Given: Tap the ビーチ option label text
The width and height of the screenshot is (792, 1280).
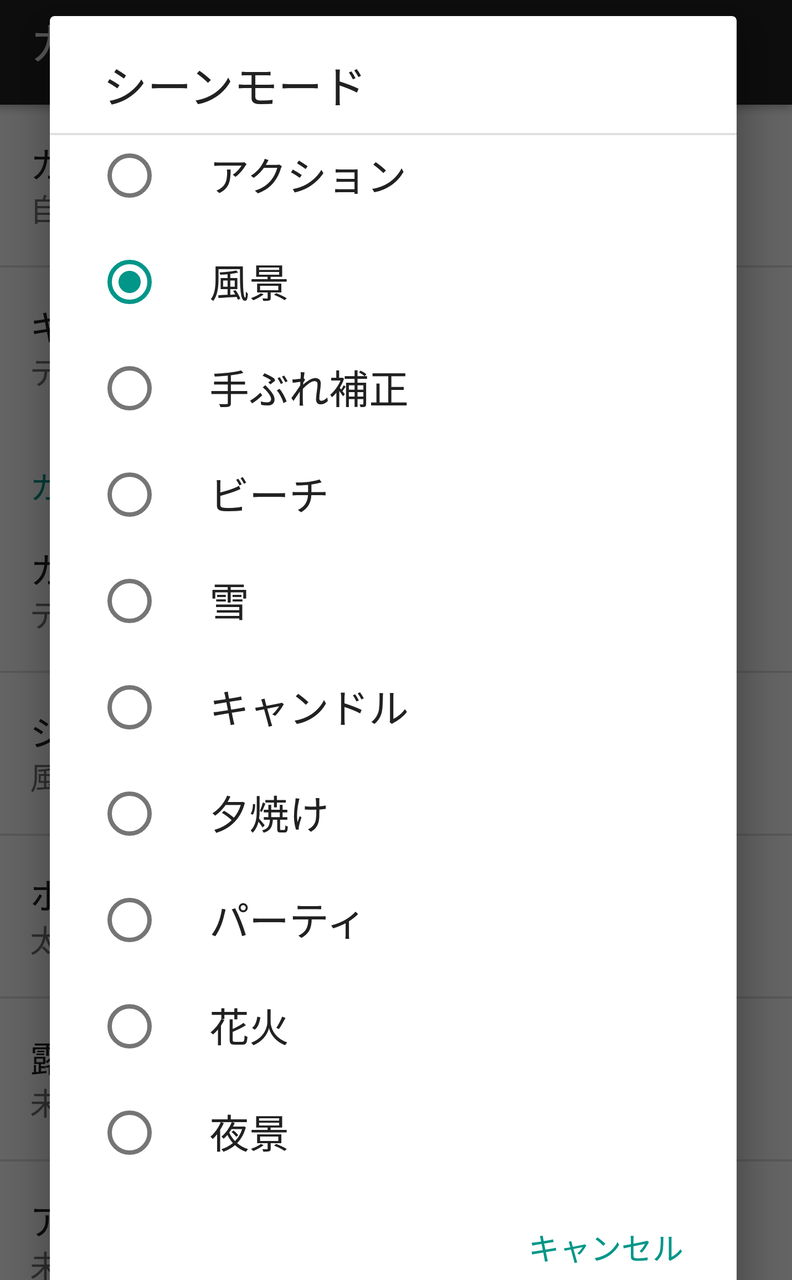Looking at the screenshot, I should (x=269, y=495).
